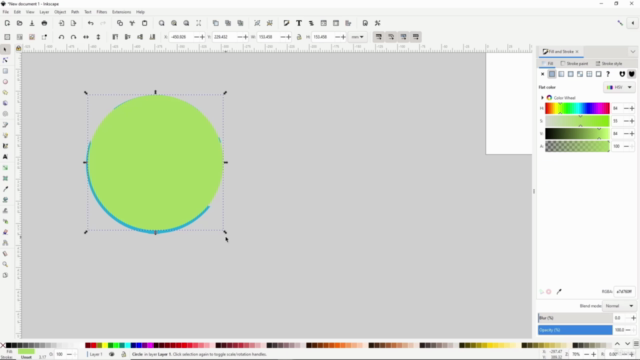Click the Cut scissors icon
The width and height of the screenshot is (640, 360).
(x=132, y=23)
